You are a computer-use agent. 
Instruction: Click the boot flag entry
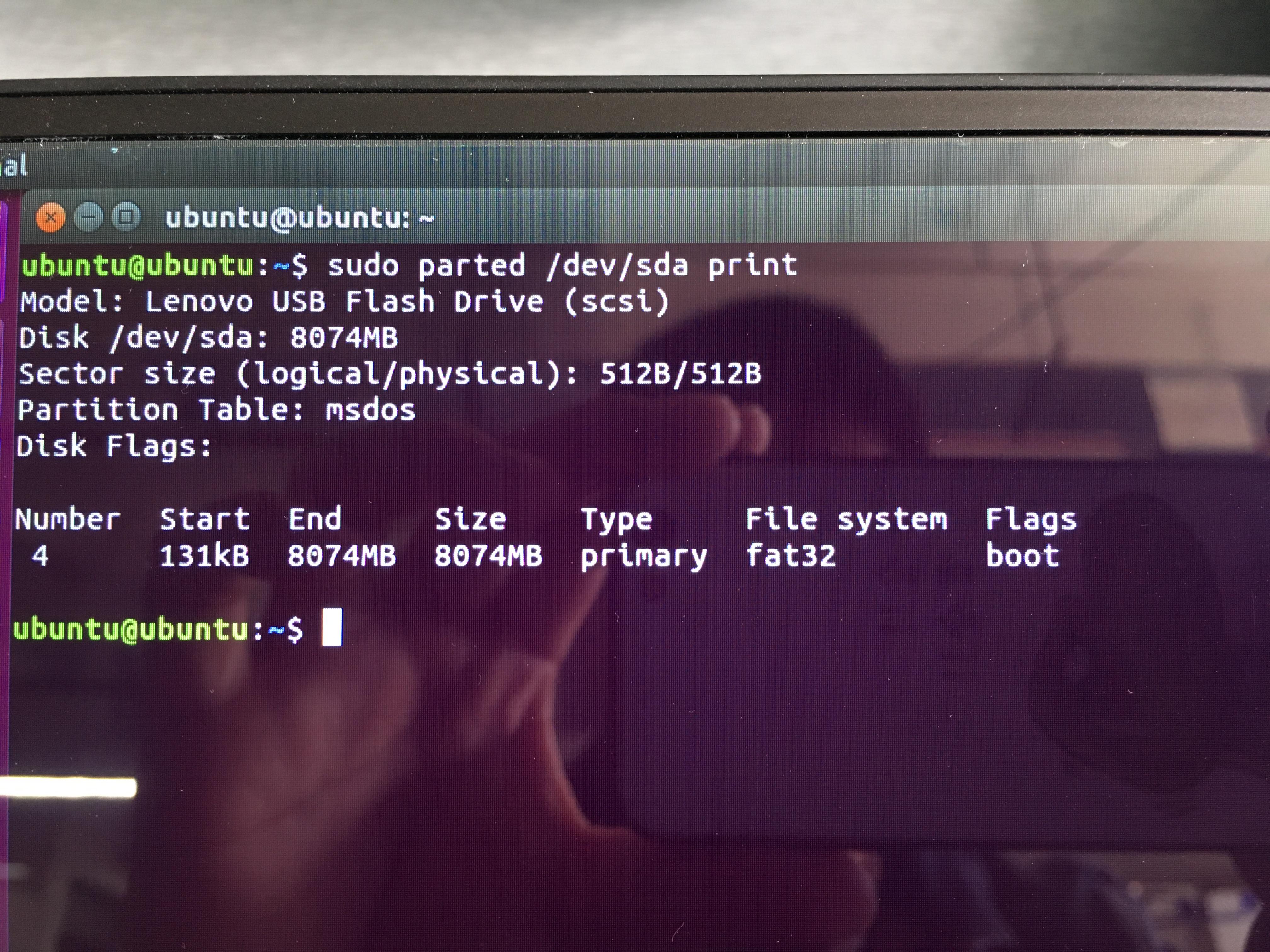(1022, 556)
